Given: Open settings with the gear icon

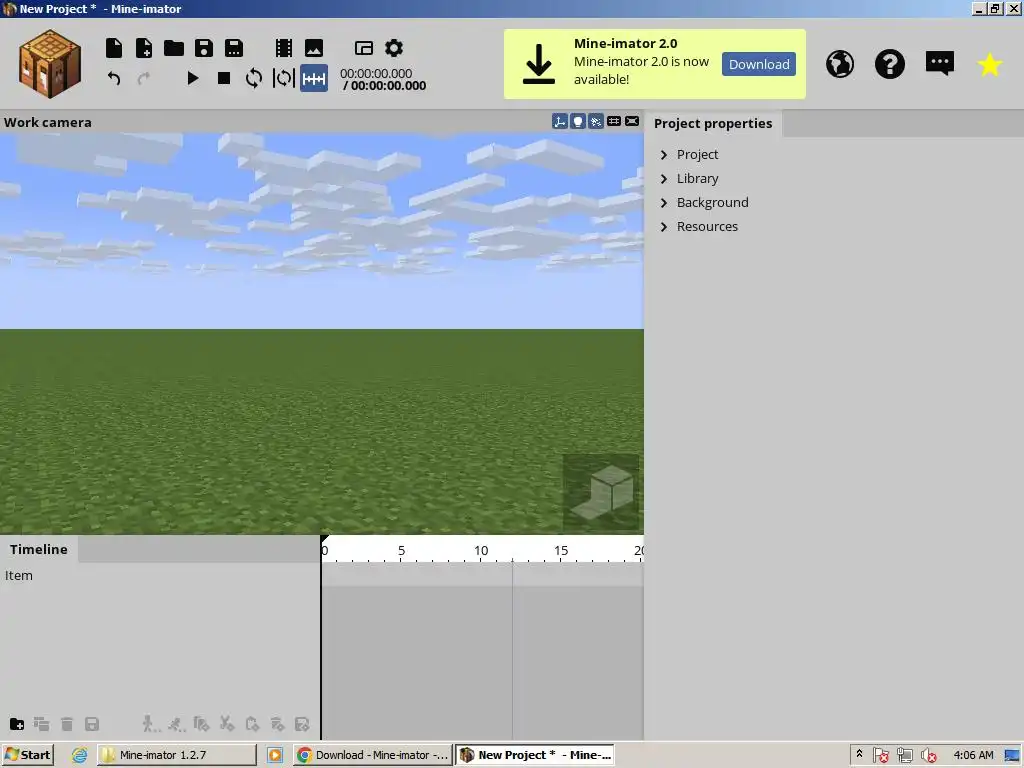Looking at the screenshot, I should 394,48.
